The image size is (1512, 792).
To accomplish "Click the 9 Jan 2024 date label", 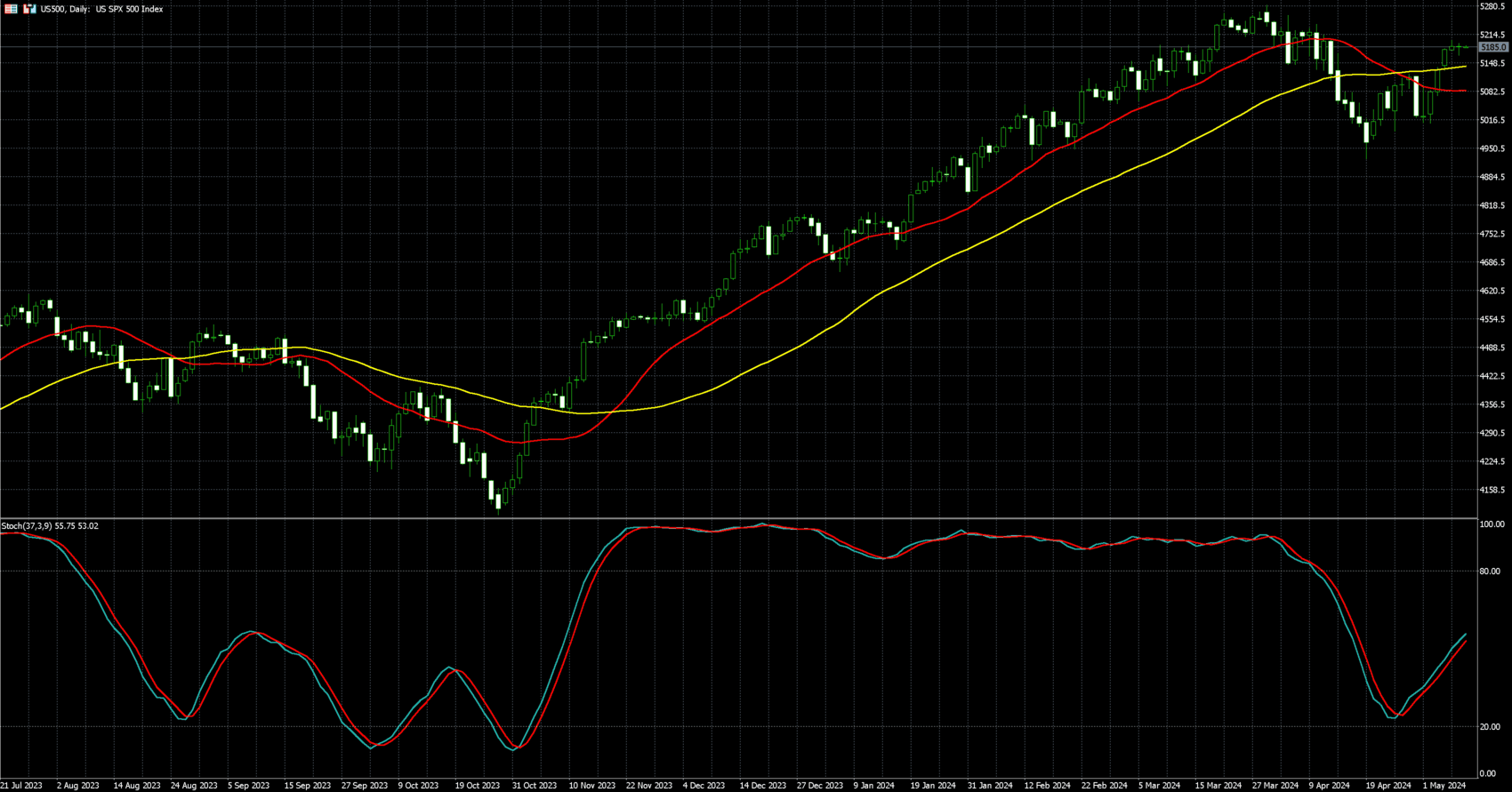I will [x=873, y=786].
